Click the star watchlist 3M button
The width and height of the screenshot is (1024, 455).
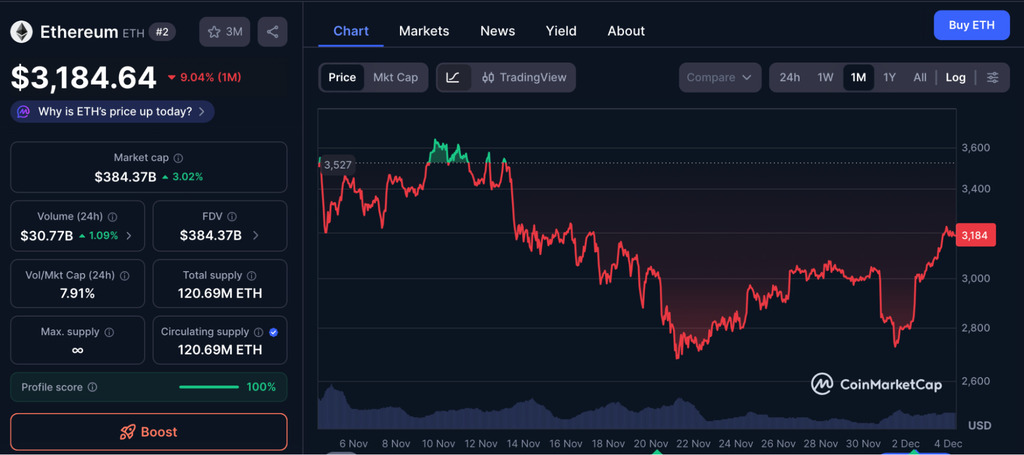[x=225, y=32]
